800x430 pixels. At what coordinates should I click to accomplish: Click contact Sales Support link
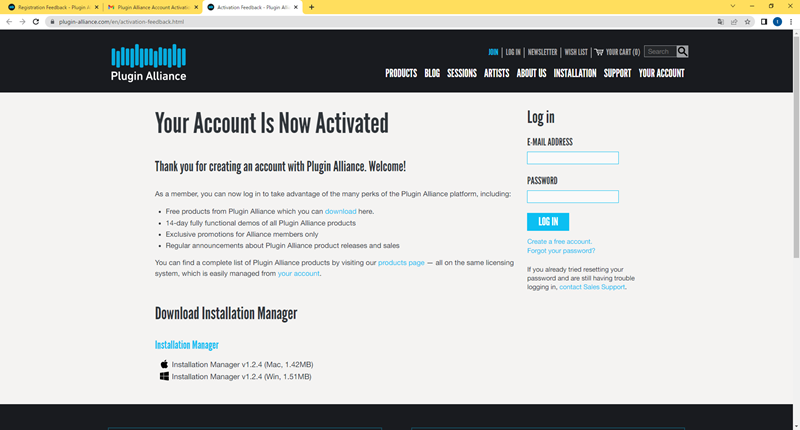pos(592,287)
